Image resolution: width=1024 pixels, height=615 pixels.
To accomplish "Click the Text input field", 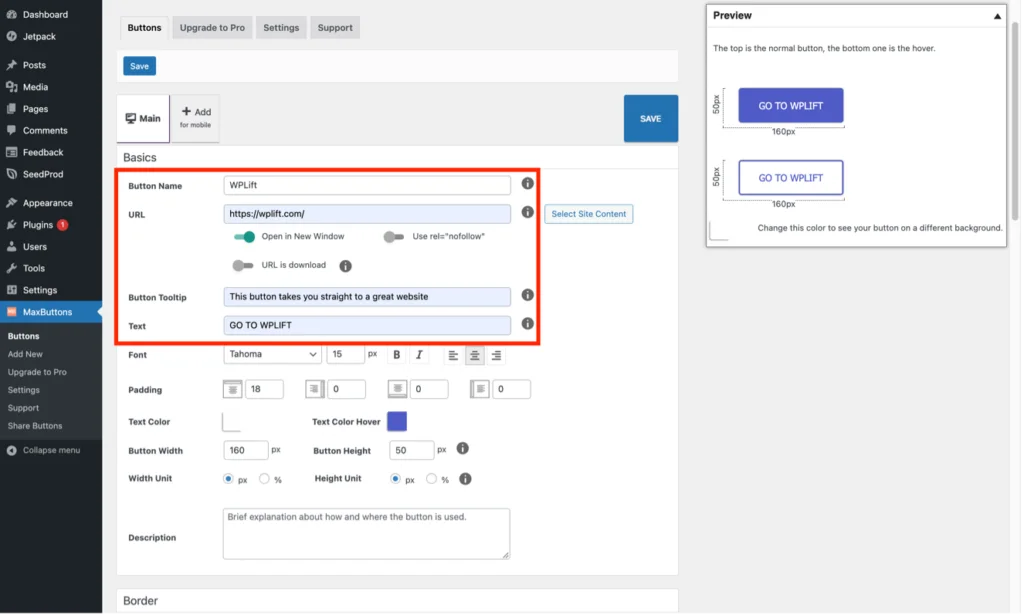I will (367, 326).
